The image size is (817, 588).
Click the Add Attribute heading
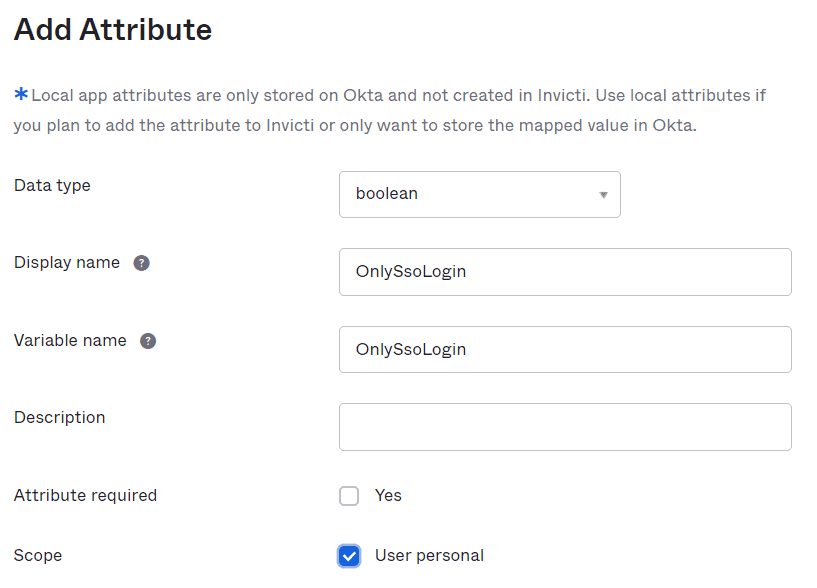pos(111,29)
